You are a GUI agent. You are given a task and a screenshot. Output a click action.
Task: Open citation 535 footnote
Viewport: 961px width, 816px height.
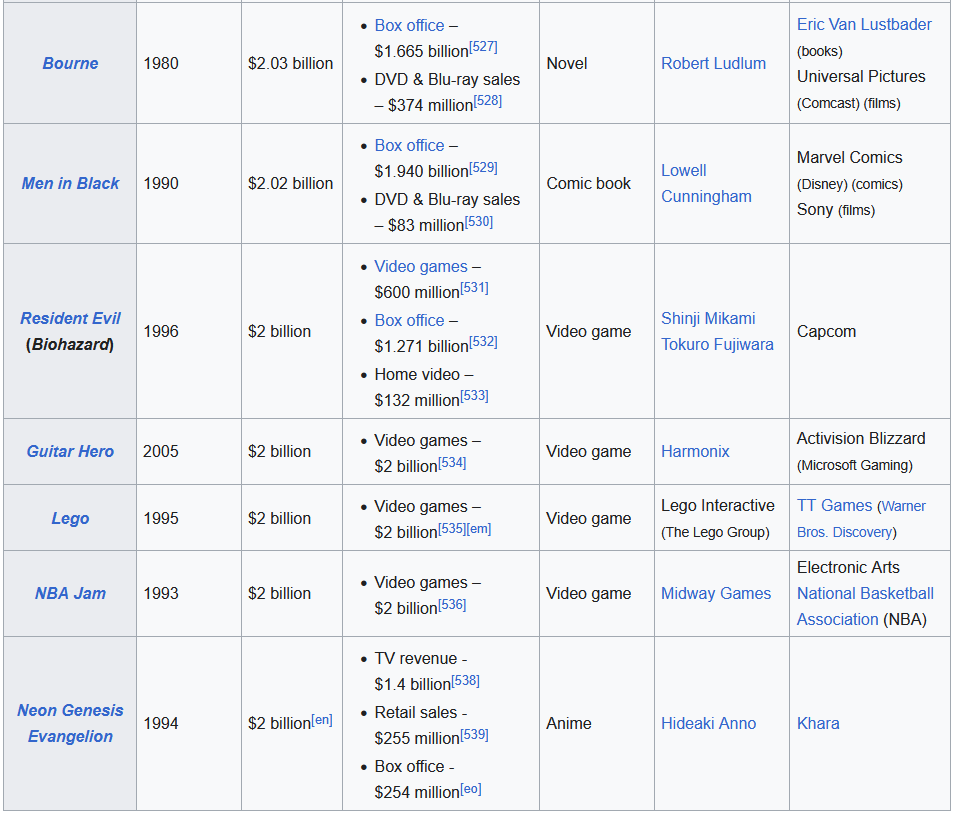[x=452, y=528]
